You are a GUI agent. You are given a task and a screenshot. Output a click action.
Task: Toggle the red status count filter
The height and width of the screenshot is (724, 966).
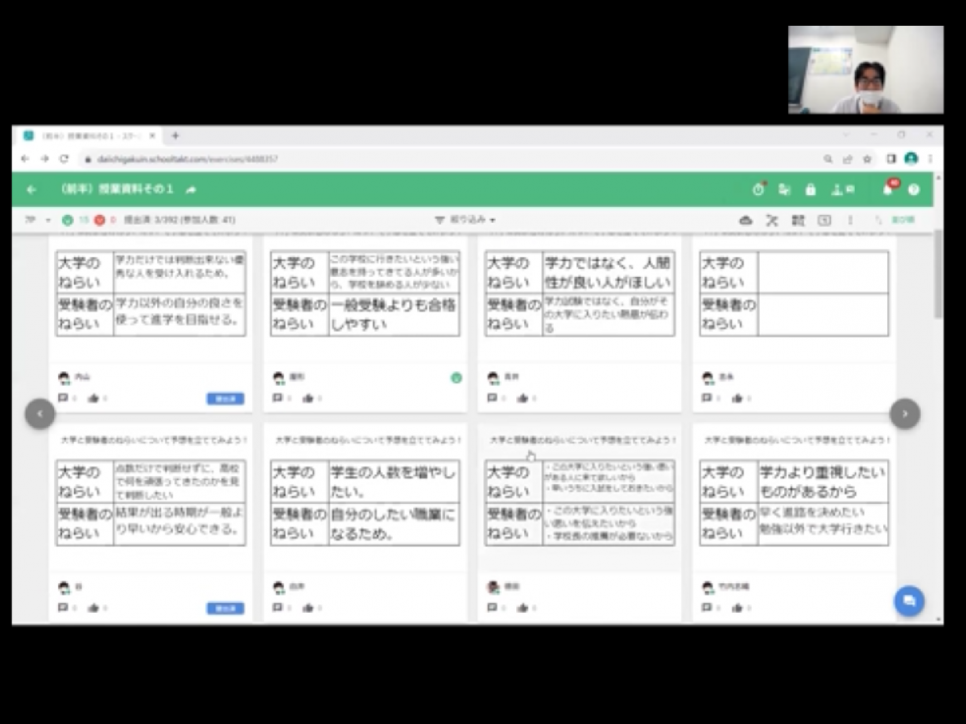(x=99, y=220)
